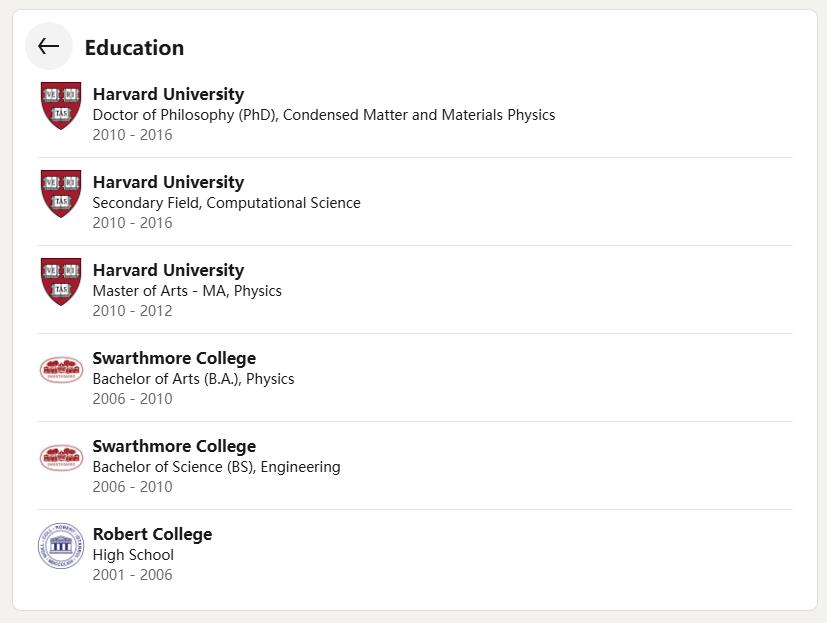Click Harvard logo beside Master of Arts entry

(x=61, y=282)
